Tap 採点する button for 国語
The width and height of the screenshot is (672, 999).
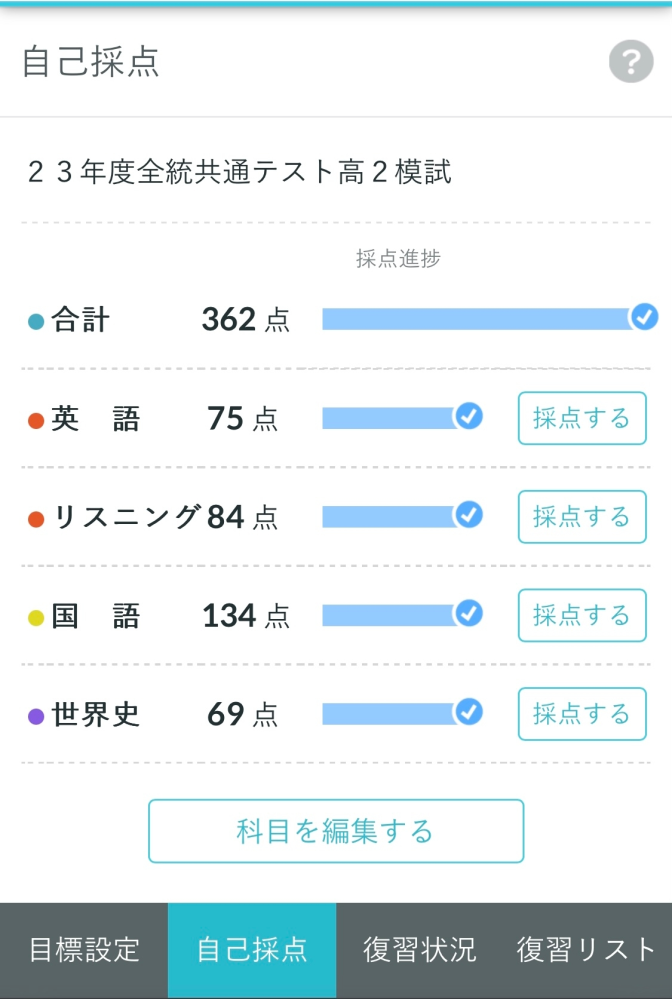[582, 615]
